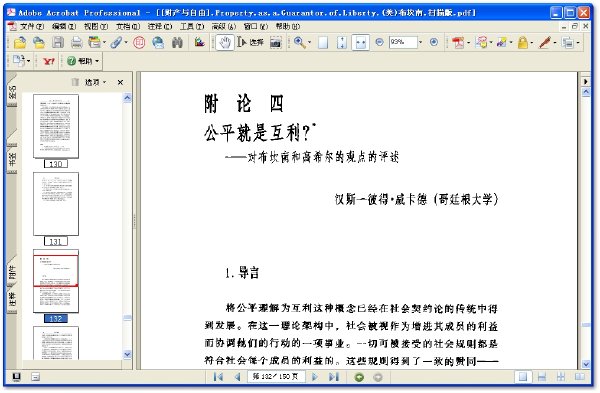Save the document with the floppy disk icon
The image size is (600, 393).
coord(58,42)
